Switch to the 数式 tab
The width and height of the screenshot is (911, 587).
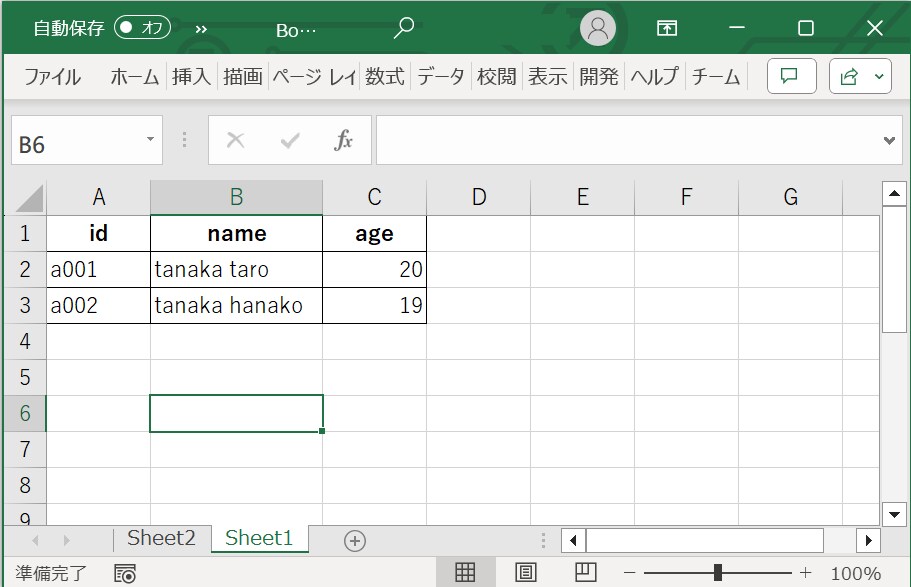[x=385, y=76]
